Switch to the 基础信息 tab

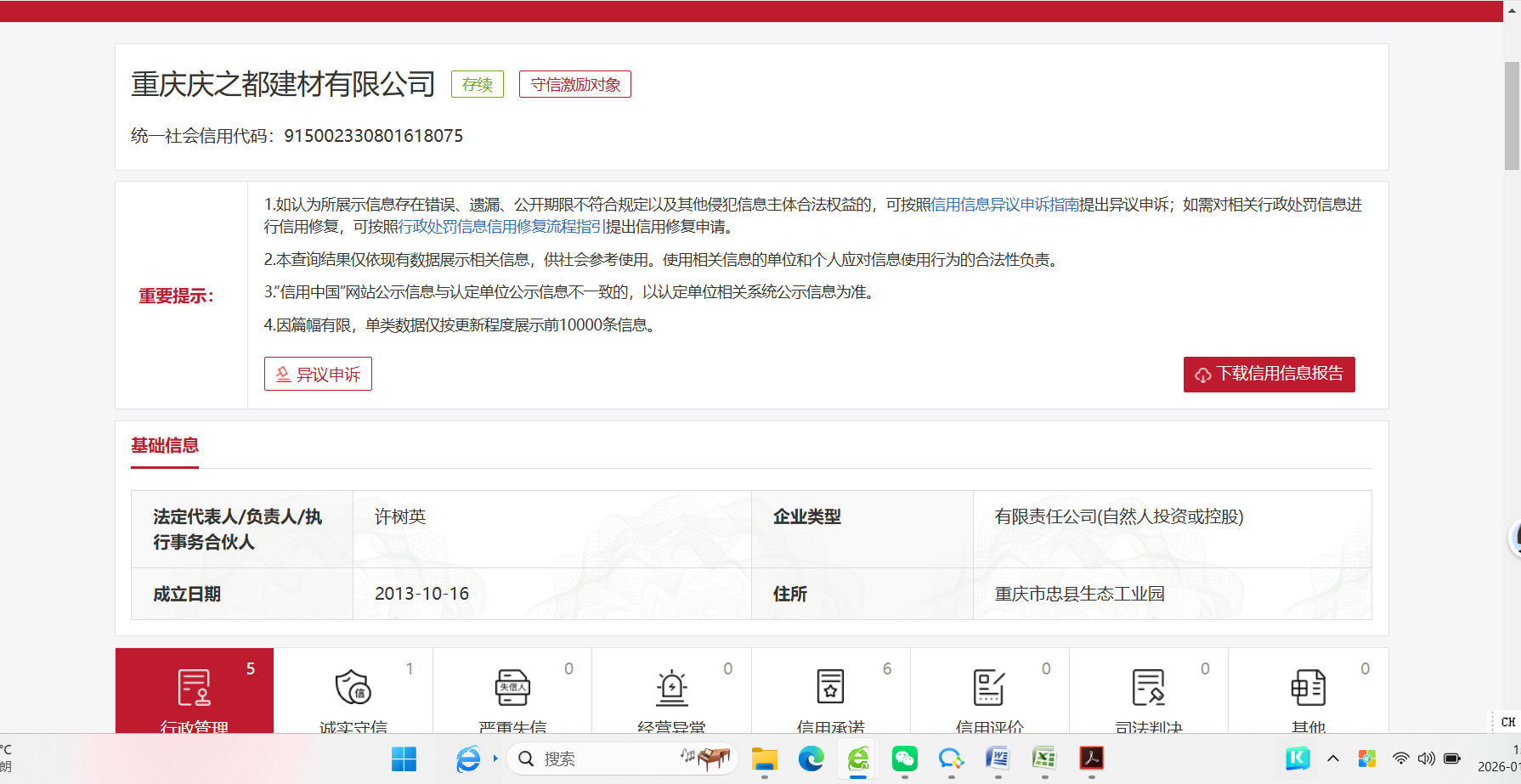pos(165,446)
